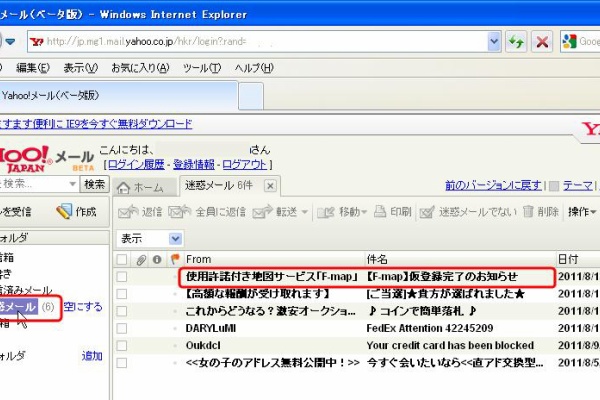Check the box for the credit card blocked row
The height and width of the screenshot is (400, 600).
point(122,346)
